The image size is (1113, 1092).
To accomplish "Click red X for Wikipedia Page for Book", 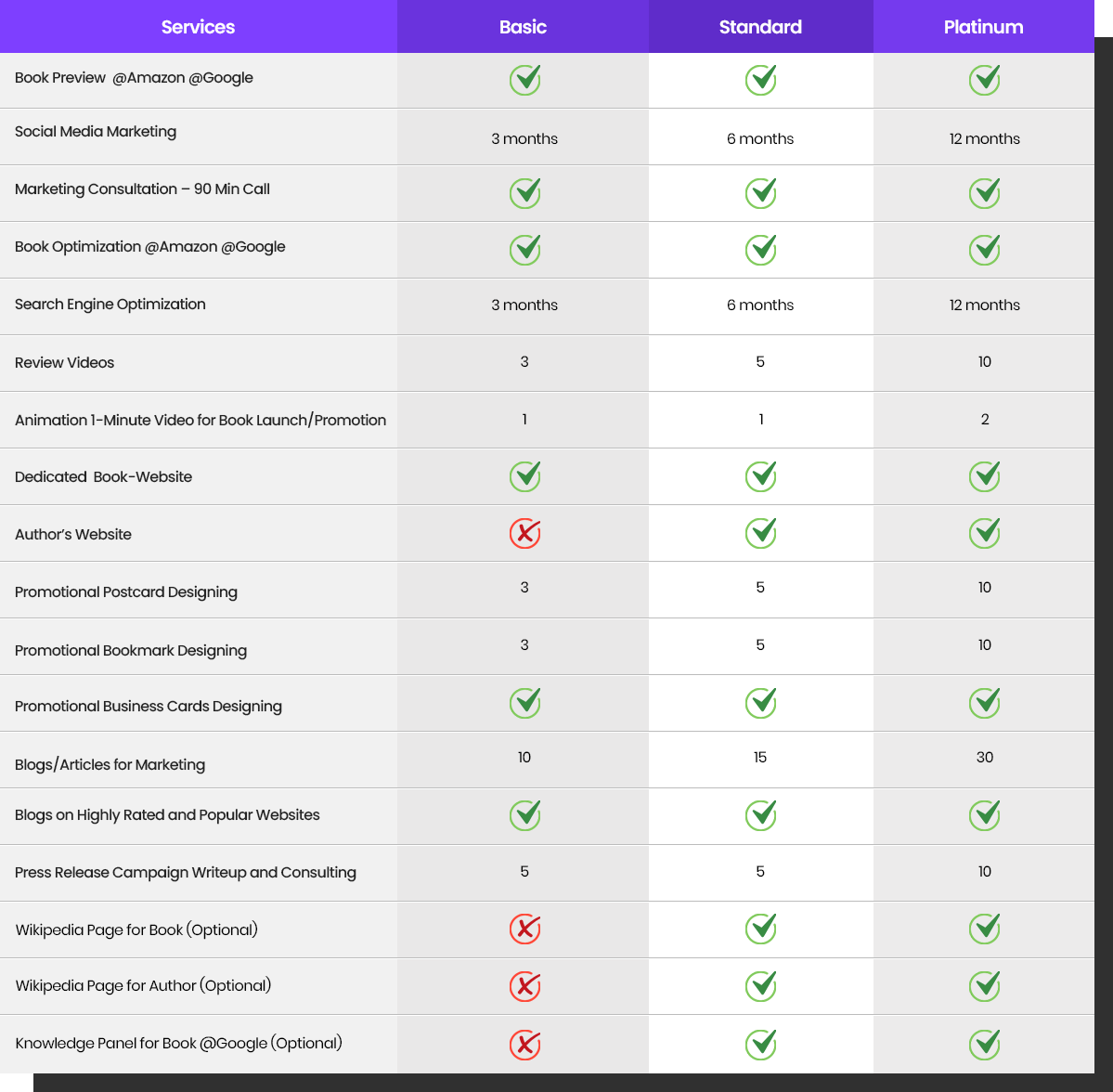I will click(x=524, y=929).
